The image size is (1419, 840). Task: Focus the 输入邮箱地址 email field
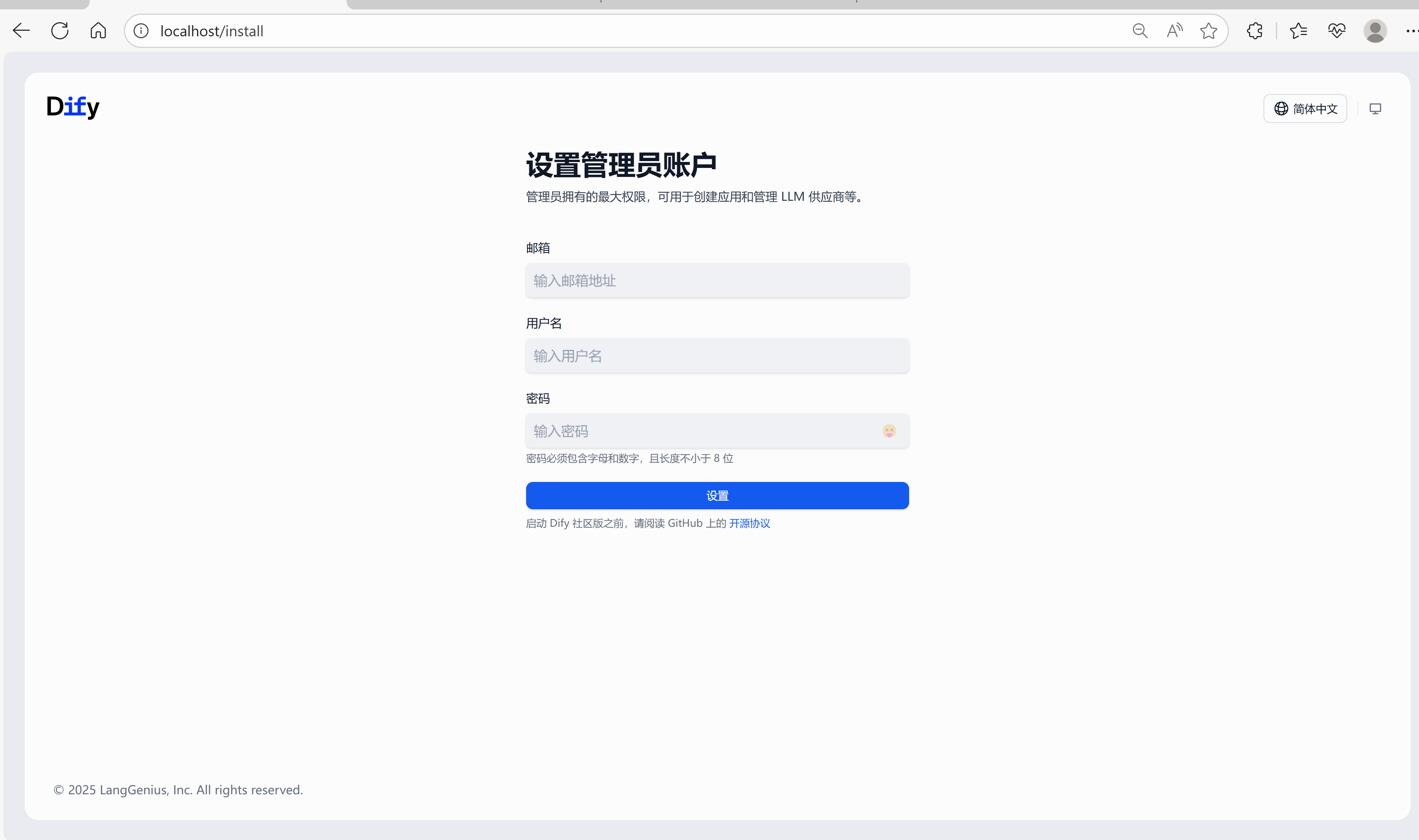click(x=718, y=281)
